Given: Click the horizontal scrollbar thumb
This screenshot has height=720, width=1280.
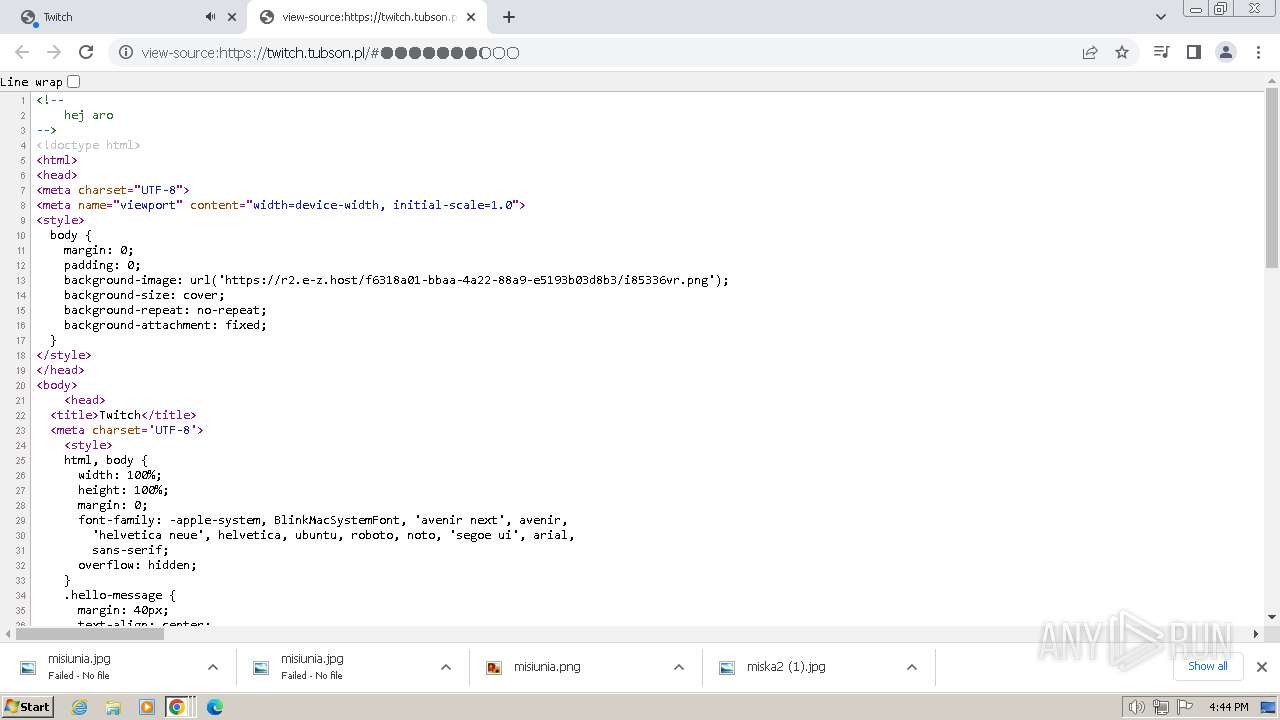Looking at the screenshot, I should [x=90, y=633].
